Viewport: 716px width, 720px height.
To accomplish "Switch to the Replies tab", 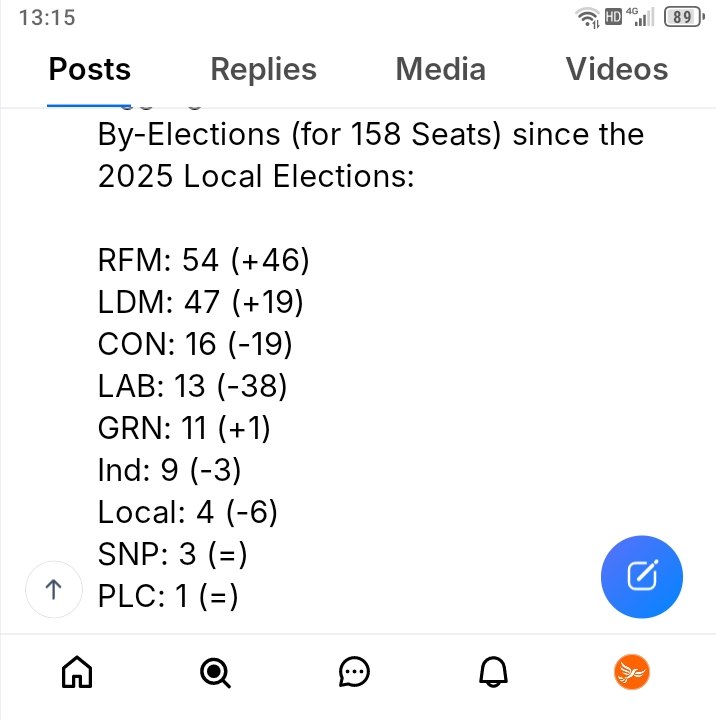I will (x=263, y=69).
